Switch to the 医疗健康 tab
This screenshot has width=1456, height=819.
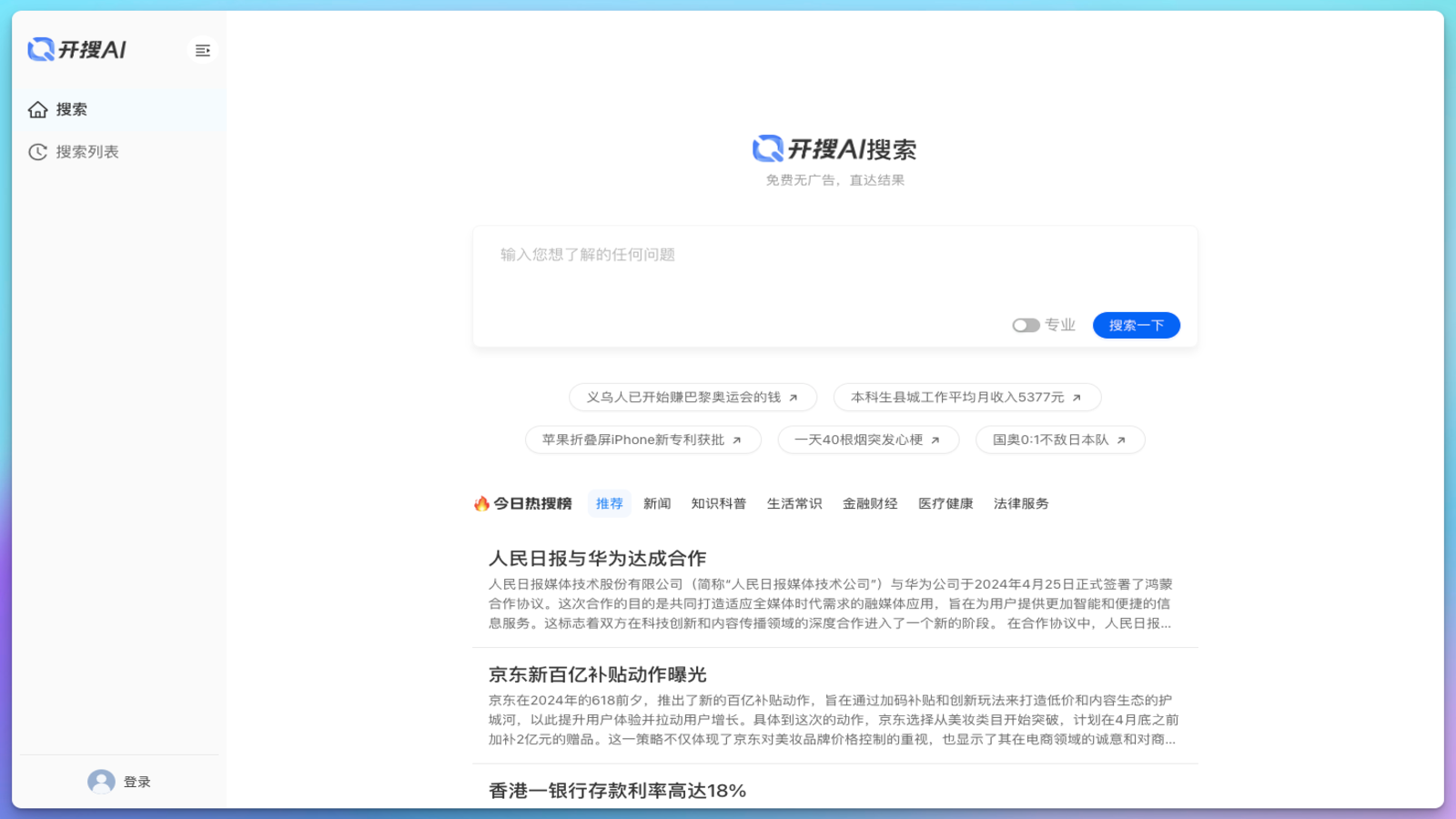[945, 503]
